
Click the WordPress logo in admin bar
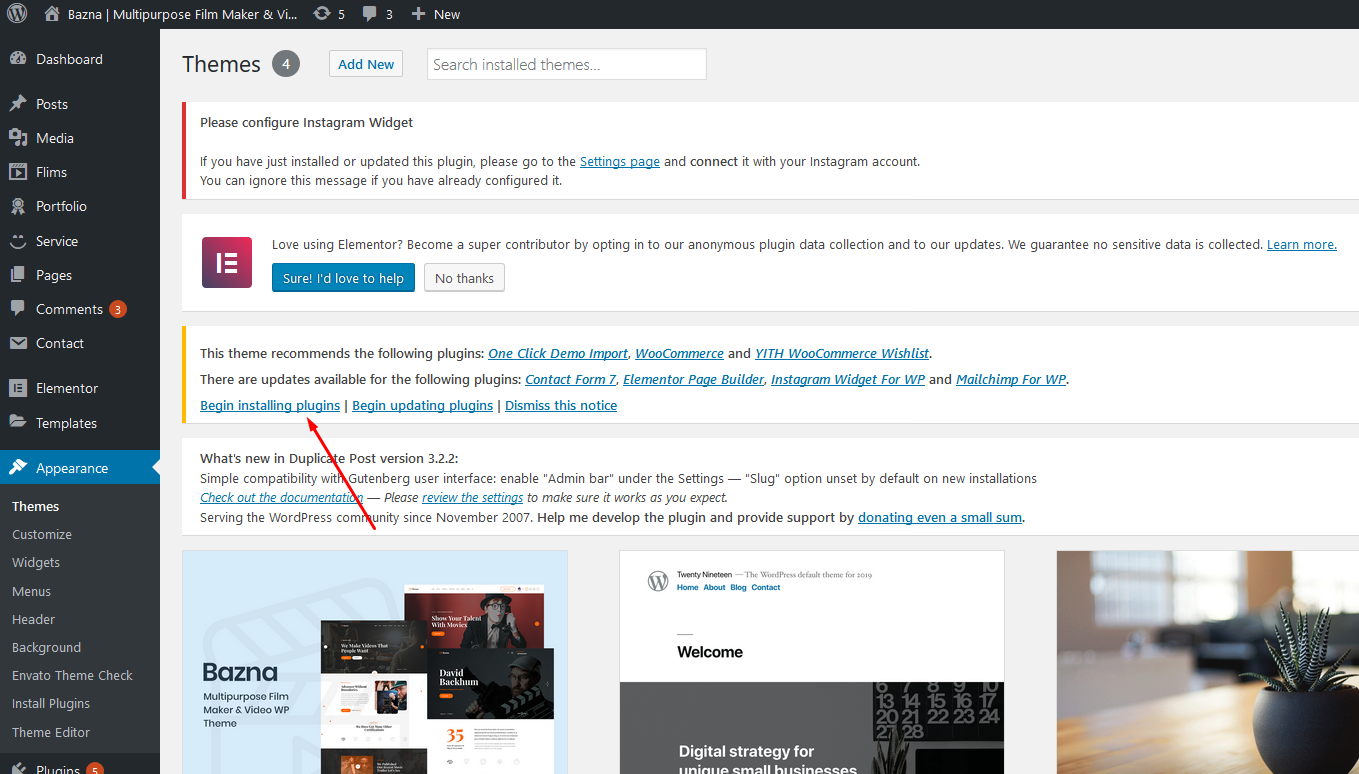click(x=17, y=14)
